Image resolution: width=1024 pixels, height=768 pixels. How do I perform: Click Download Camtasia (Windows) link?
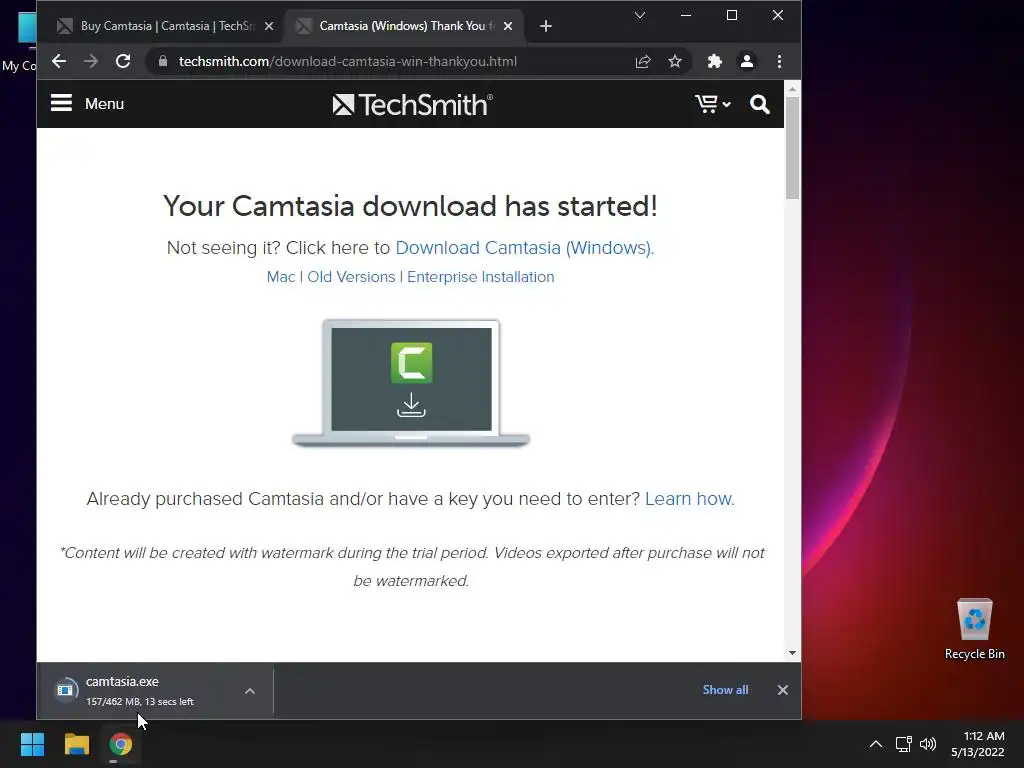(x=524, y=248)
